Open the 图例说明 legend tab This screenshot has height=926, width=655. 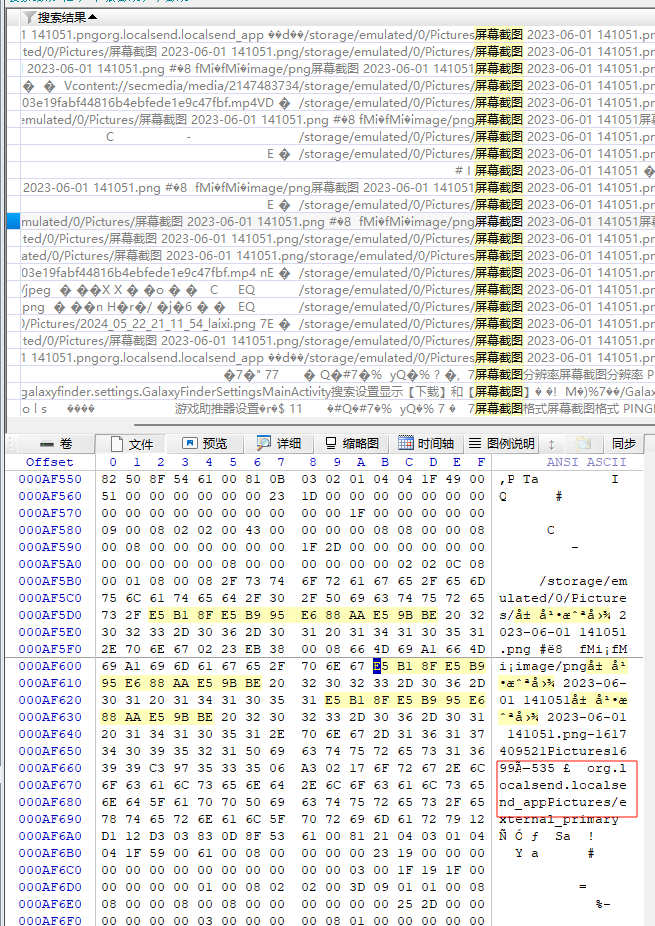point(501,444)
